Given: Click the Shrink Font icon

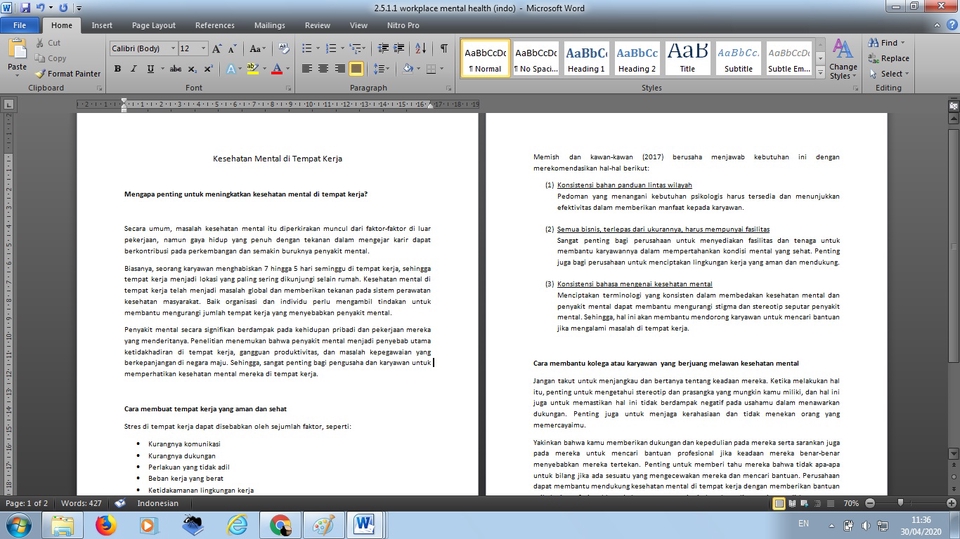Looking at the screenshot, I should click(x=232, y=48).
